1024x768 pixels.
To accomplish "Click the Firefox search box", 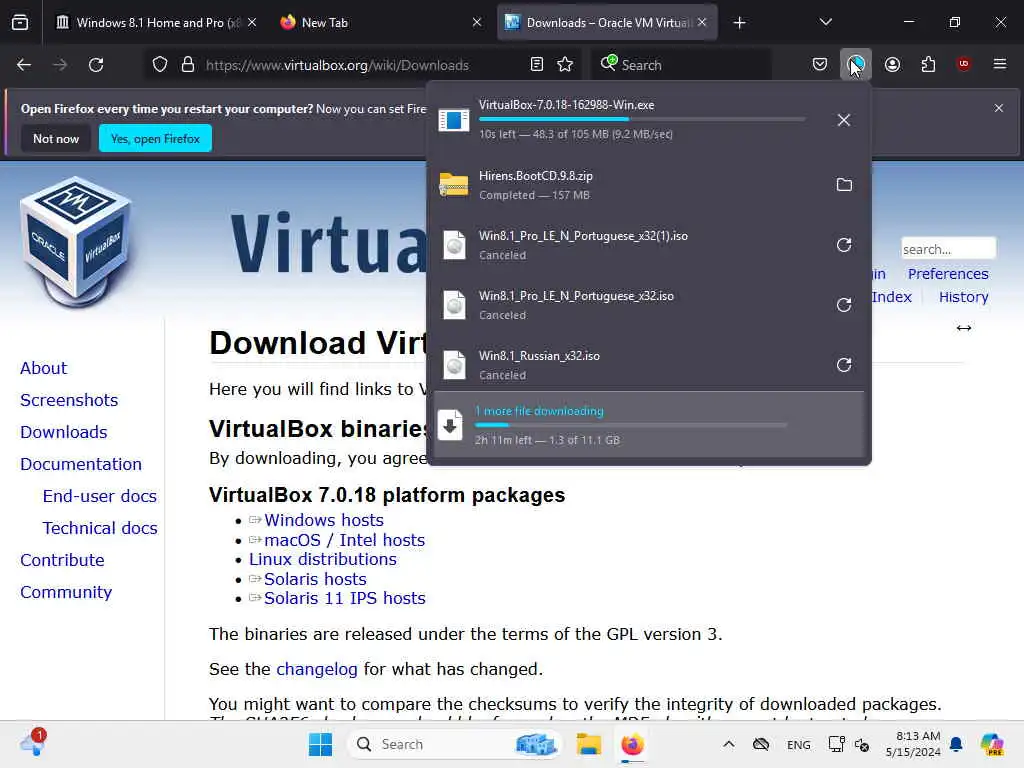I will point(681,65).
